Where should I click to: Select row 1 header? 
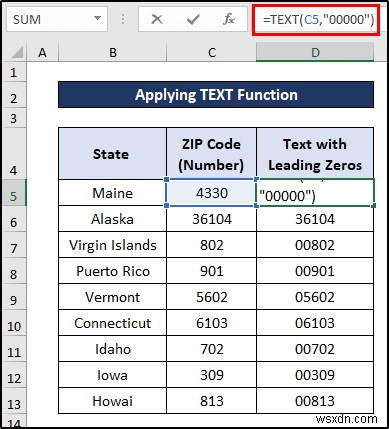coord(14,72)
